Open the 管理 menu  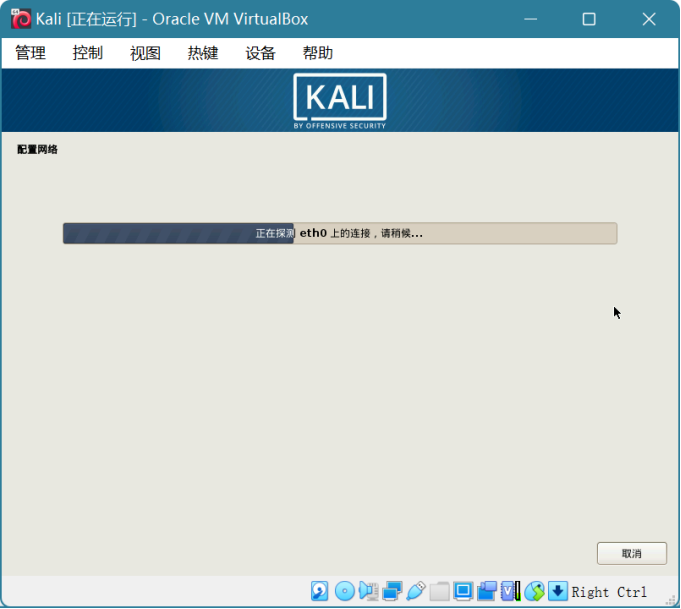(x=30, y=53)
